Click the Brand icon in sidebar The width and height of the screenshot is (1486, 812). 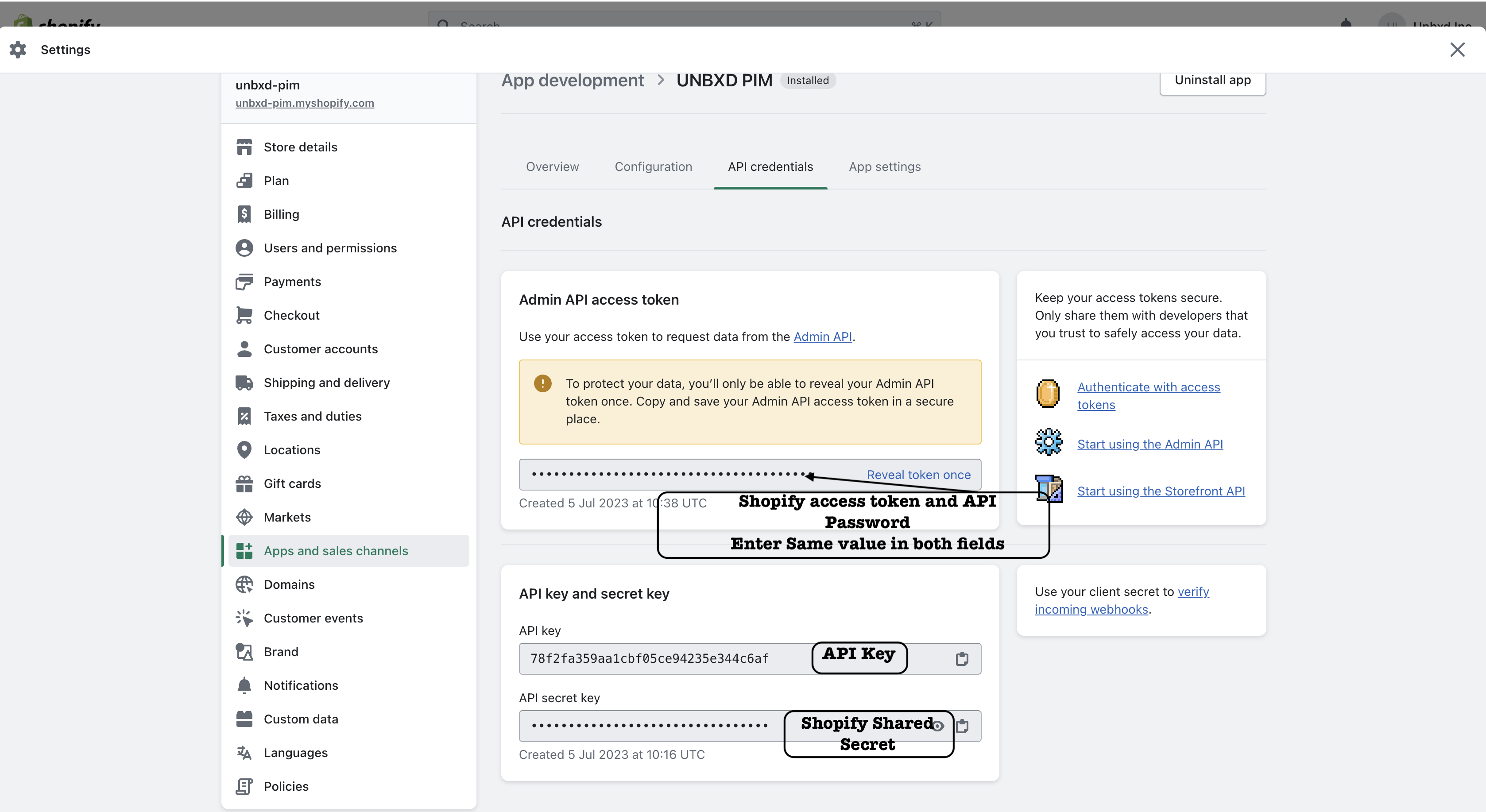tap(244, 652)
